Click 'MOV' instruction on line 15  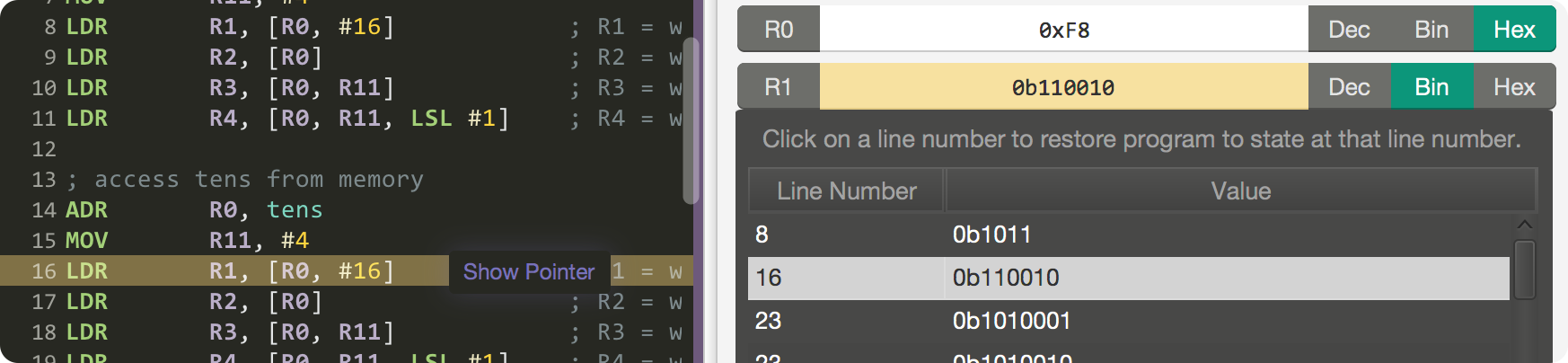[87, 241]
